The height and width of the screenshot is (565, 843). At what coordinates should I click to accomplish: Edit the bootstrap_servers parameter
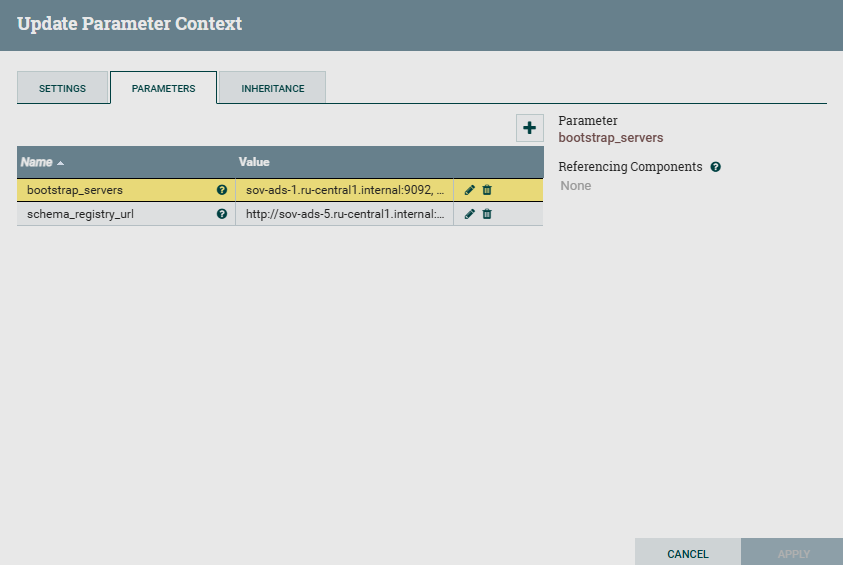click(470, 190)
